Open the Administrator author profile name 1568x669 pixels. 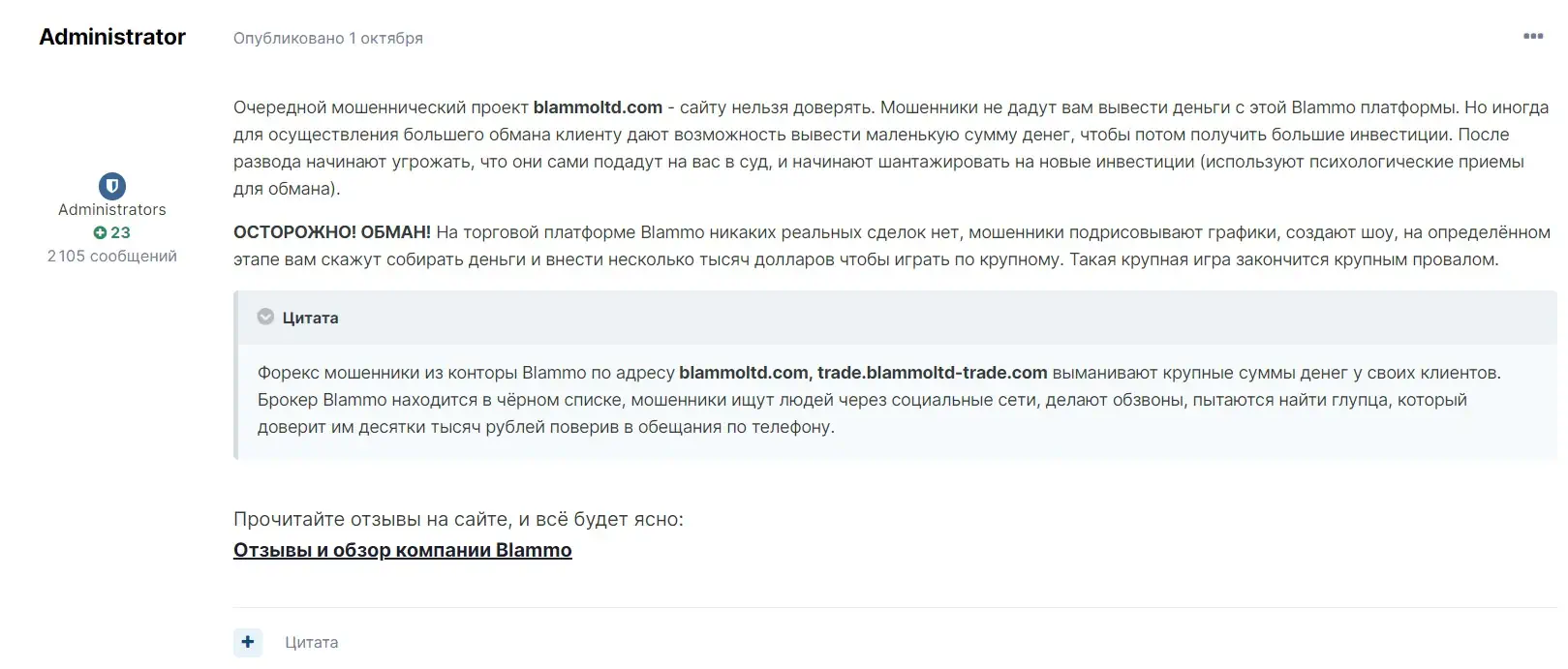[112, 37]
